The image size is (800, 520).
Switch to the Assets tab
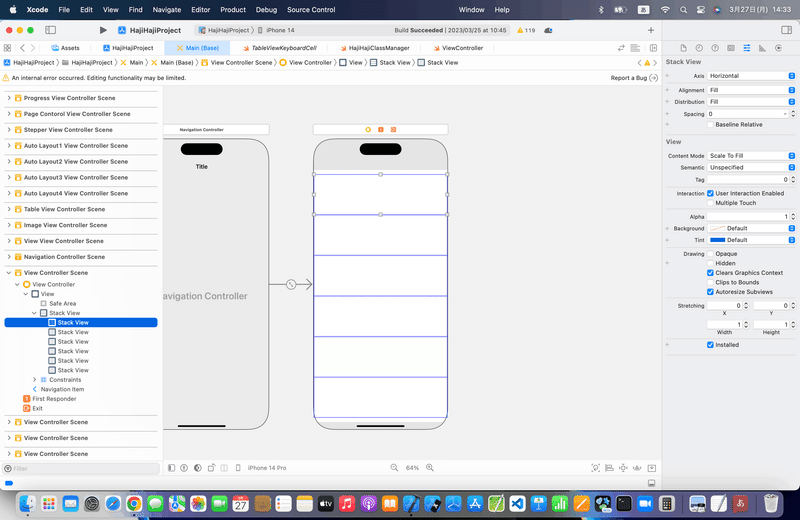pyautogui.click(x=65, y=48)
